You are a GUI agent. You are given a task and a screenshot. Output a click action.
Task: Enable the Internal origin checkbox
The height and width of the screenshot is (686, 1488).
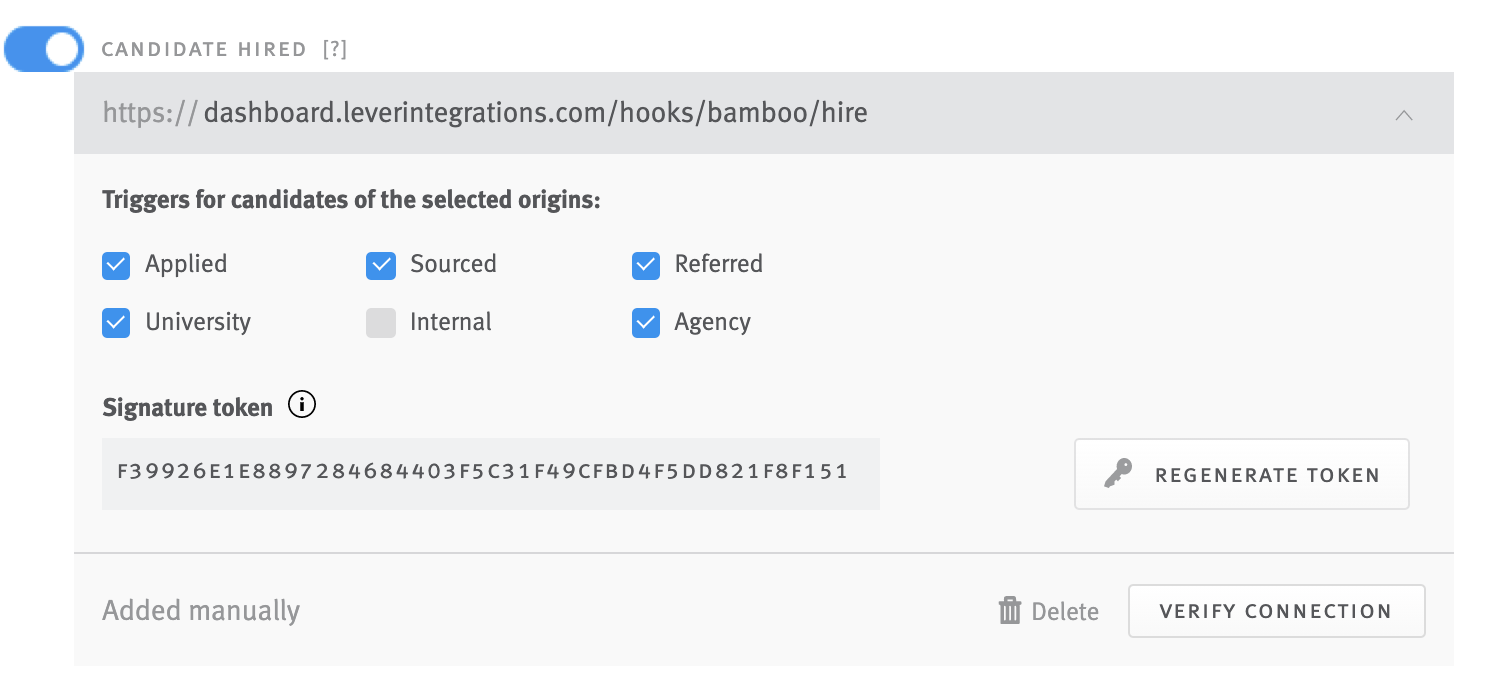pos(381,323)
